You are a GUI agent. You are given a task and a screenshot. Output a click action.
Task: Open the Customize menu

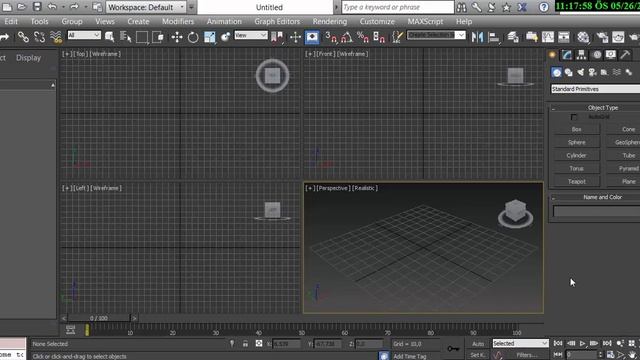[377, 21]
